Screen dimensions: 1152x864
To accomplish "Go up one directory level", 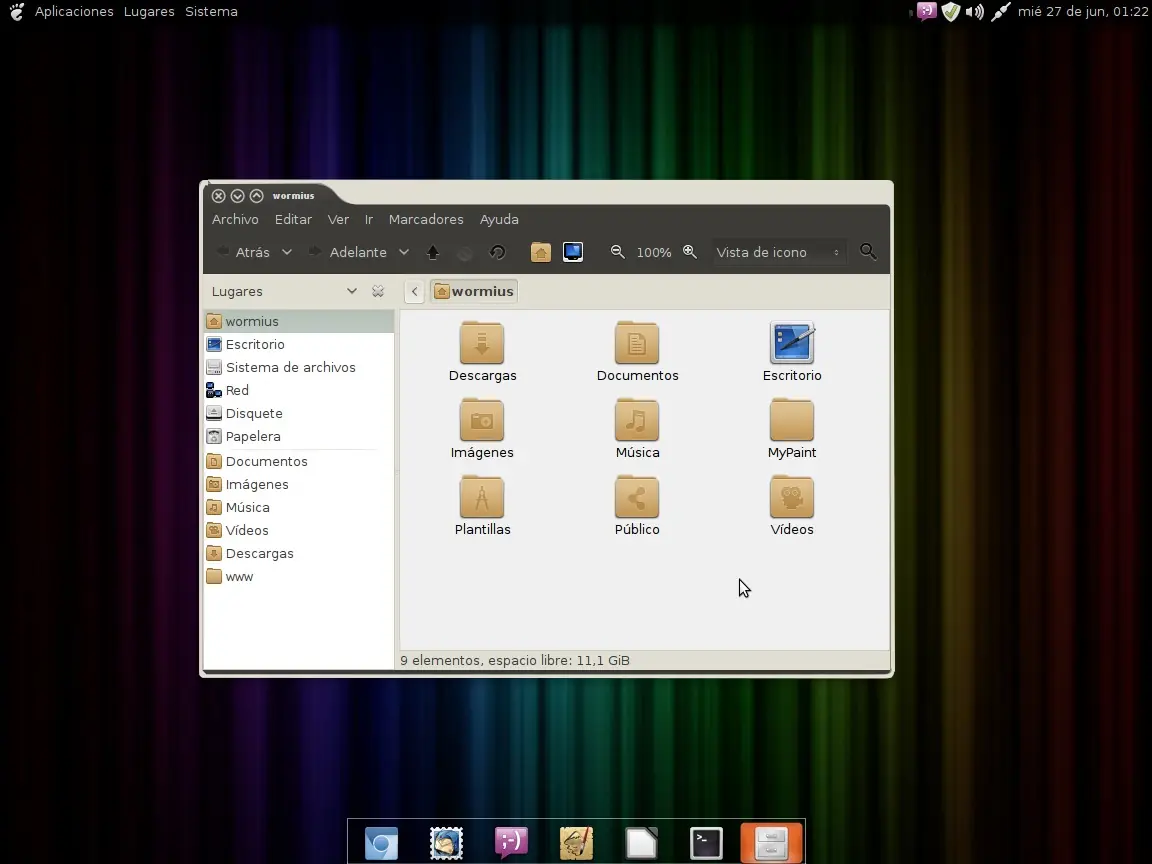I will coord(432,252).
